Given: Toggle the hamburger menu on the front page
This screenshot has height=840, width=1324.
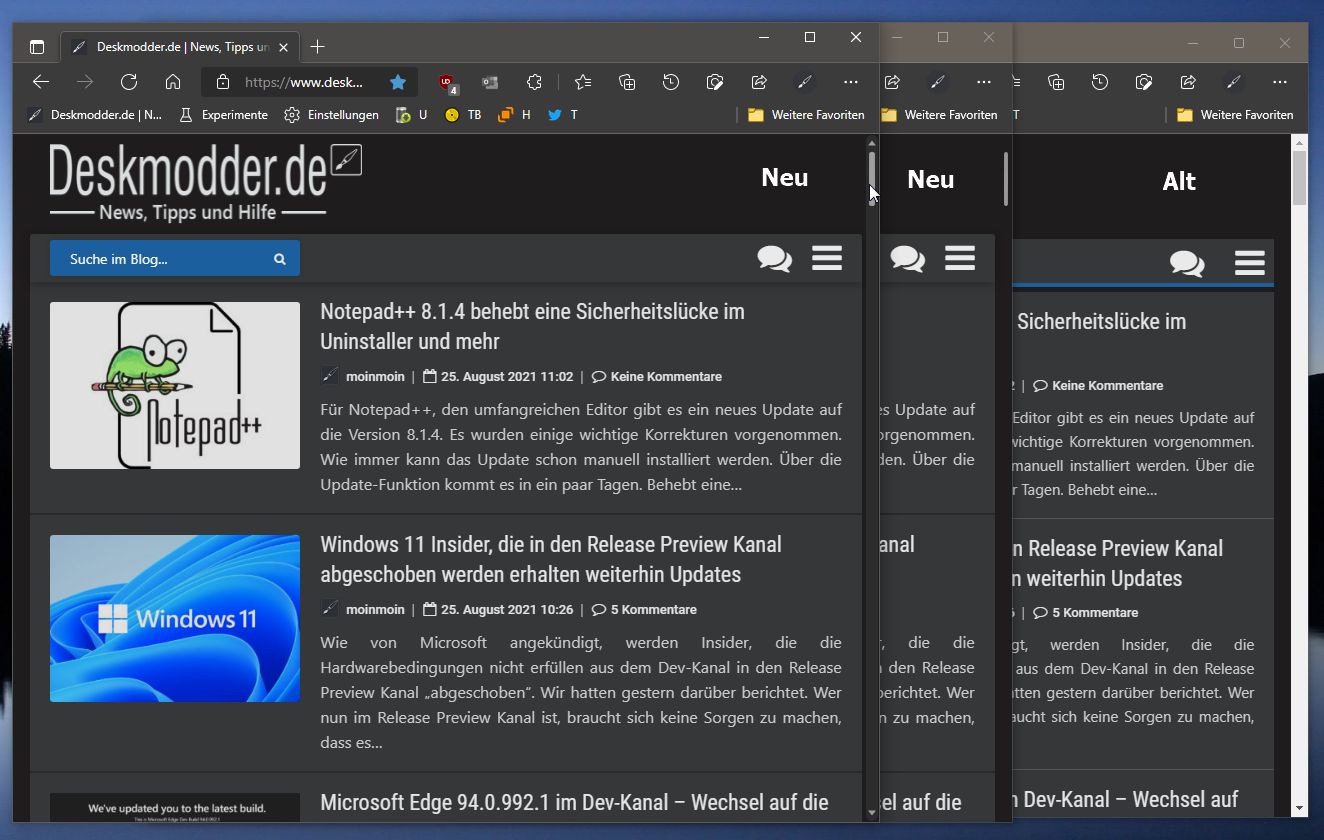Looking at the screenshot, I should tap(827, 258).
